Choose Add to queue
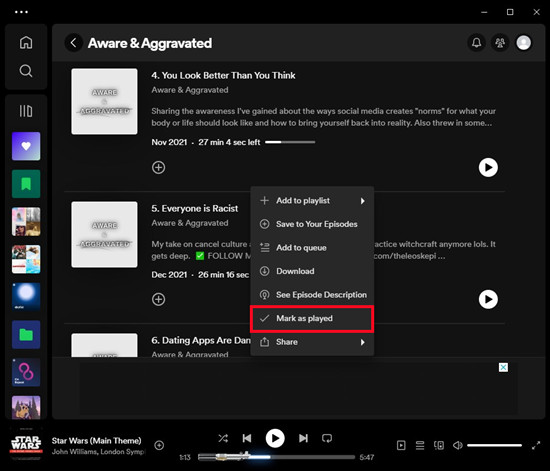The image size is (550, 471). click(x=312, y=248)
